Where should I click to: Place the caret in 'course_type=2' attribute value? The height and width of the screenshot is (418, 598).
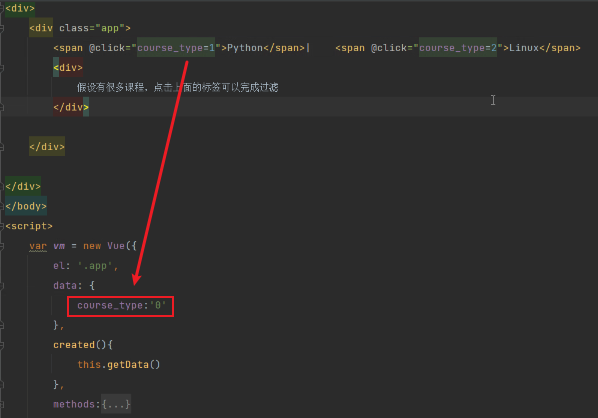click(458, 48)
